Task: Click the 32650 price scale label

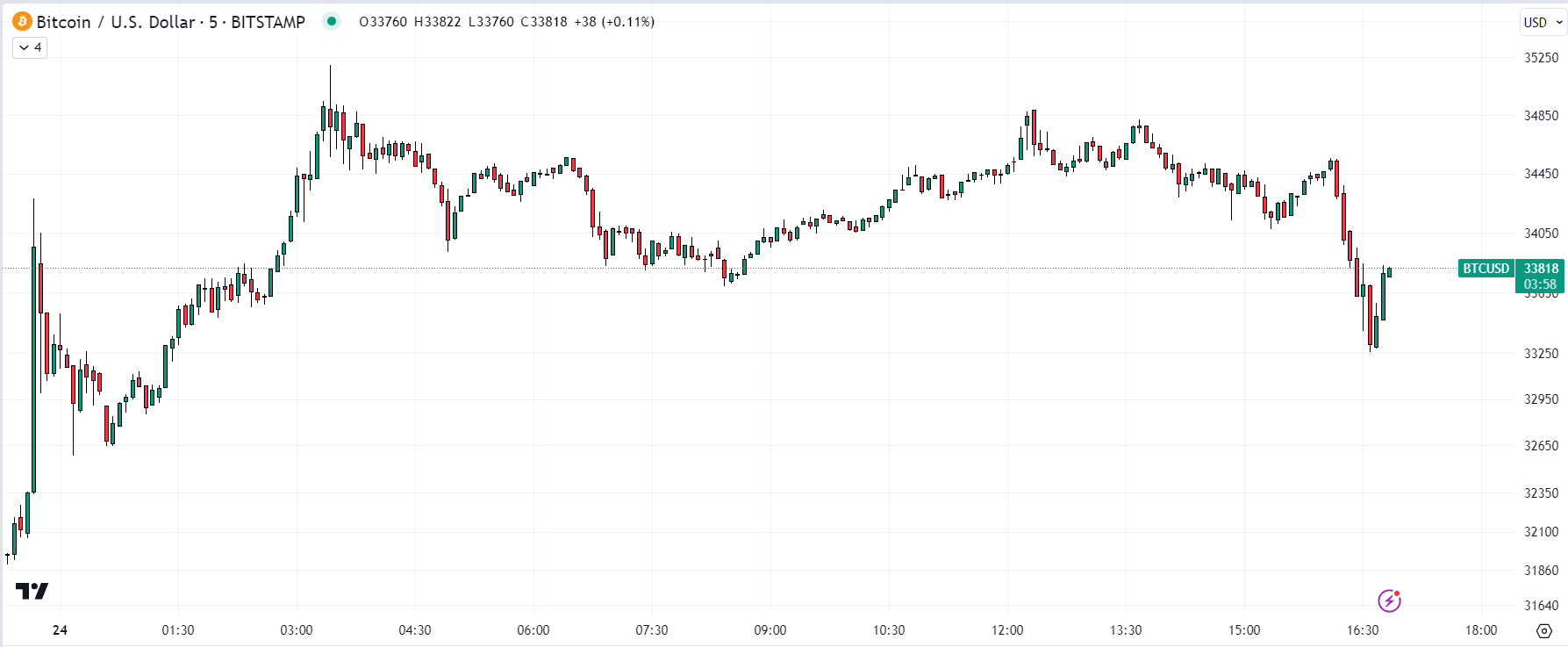Action: click(1541, 446)
